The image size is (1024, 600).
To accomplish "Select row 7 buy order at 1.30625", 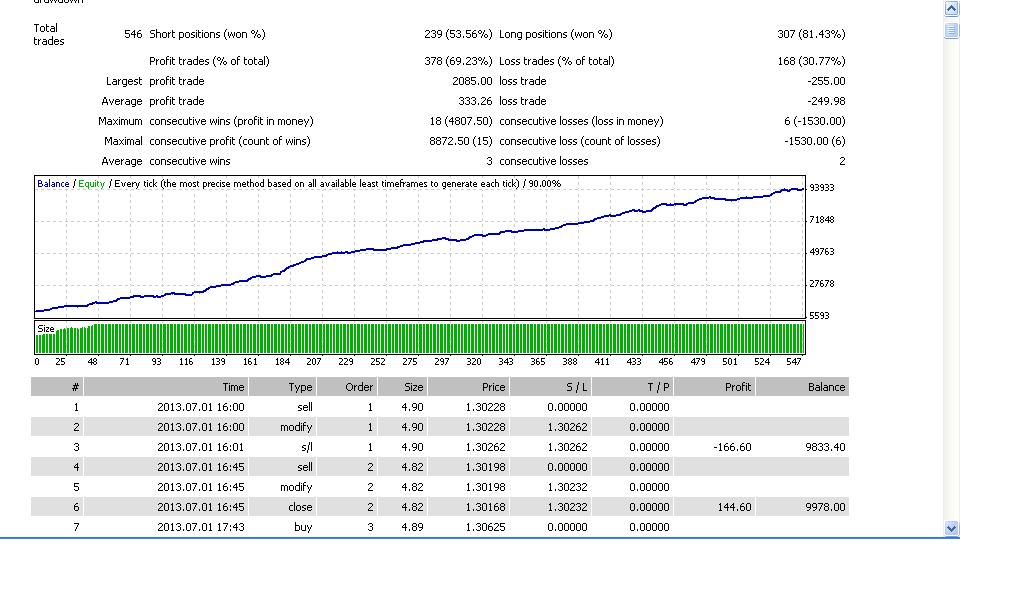I will [x=440, y=527].
